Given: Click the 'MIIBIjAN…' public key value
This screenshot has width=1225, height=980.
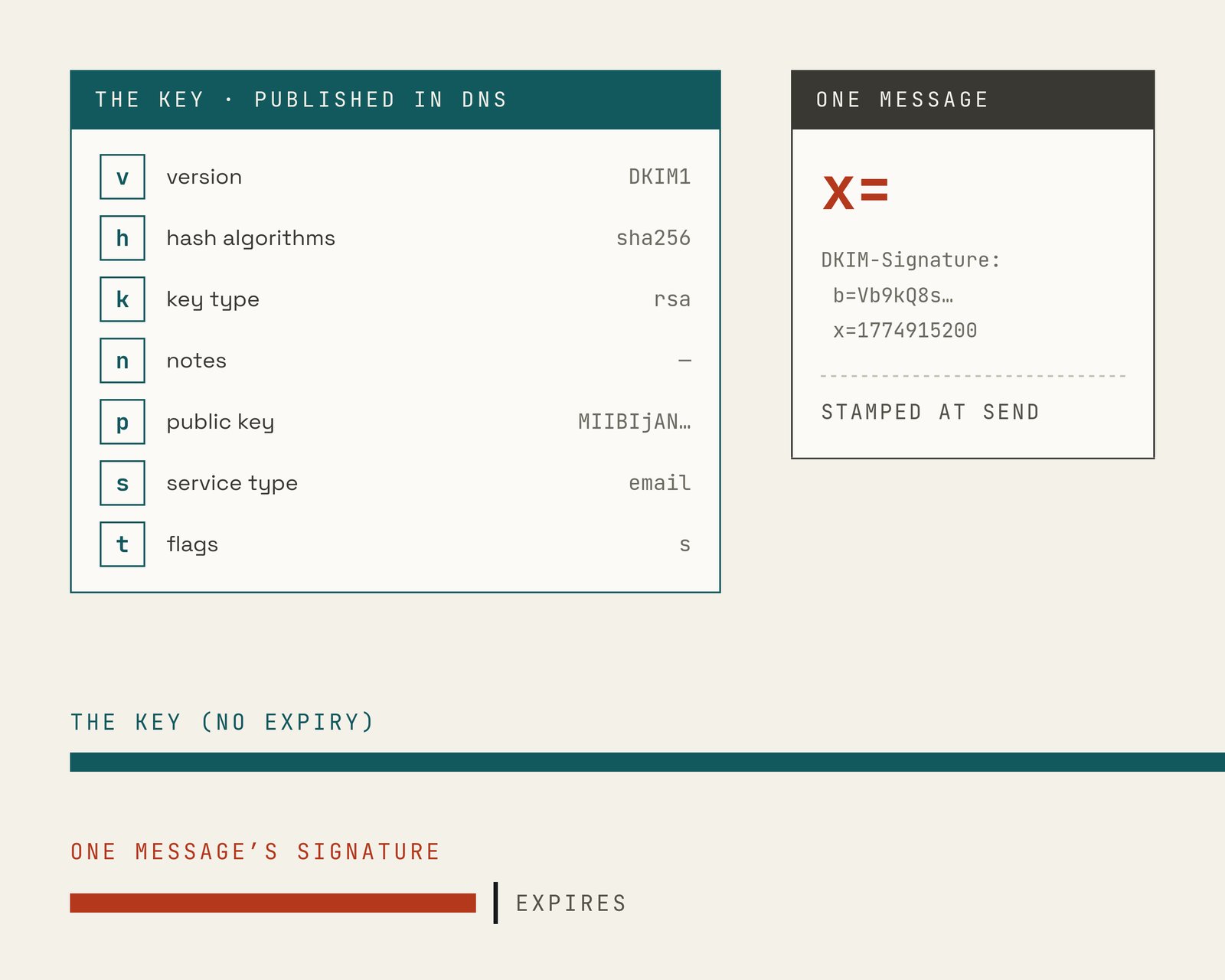Looking at the screenshot, I should pyautogui.click(x=635, y=422).
